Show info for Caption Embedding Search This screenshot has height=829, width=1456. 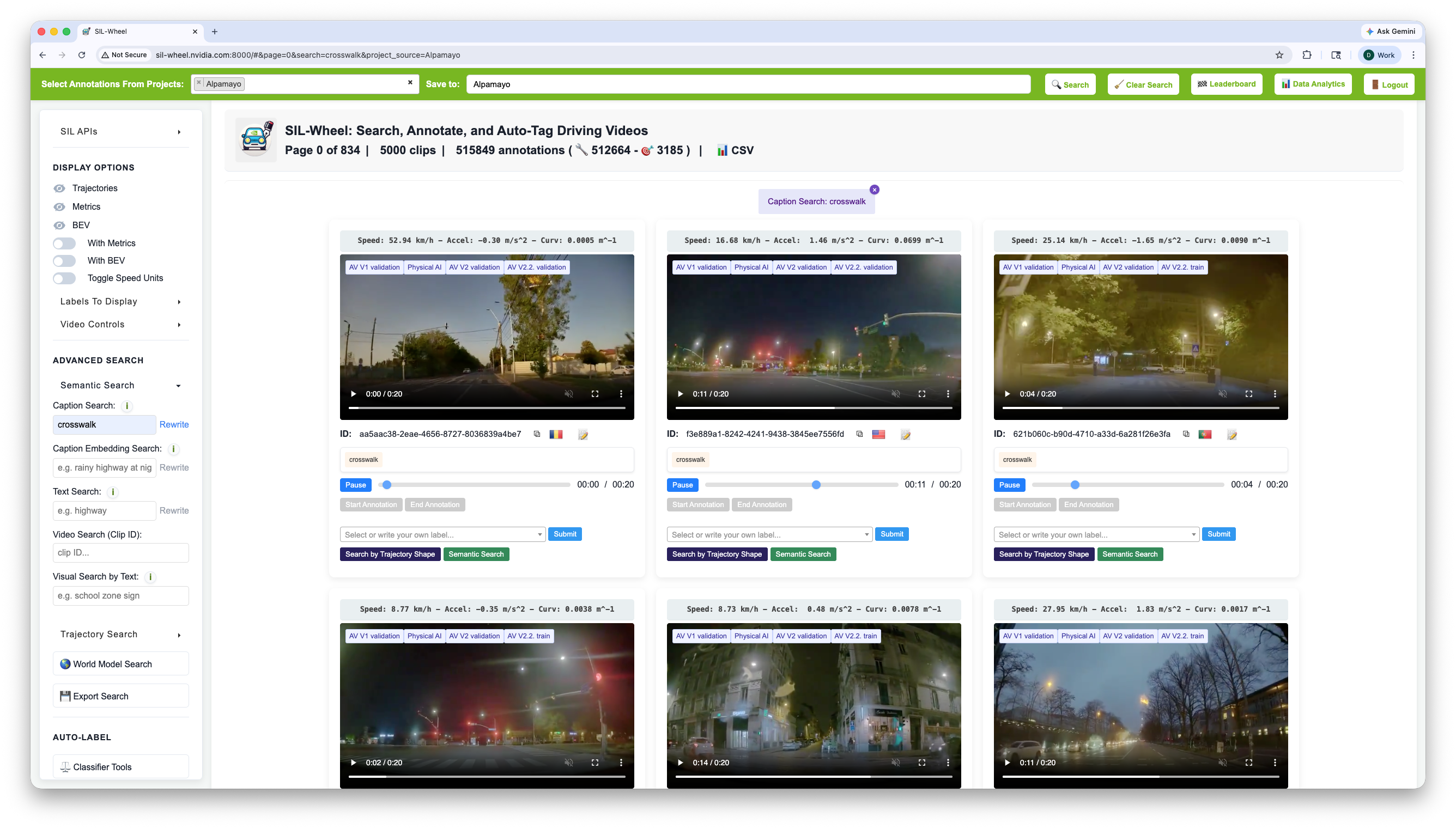(x=174, y=449)
